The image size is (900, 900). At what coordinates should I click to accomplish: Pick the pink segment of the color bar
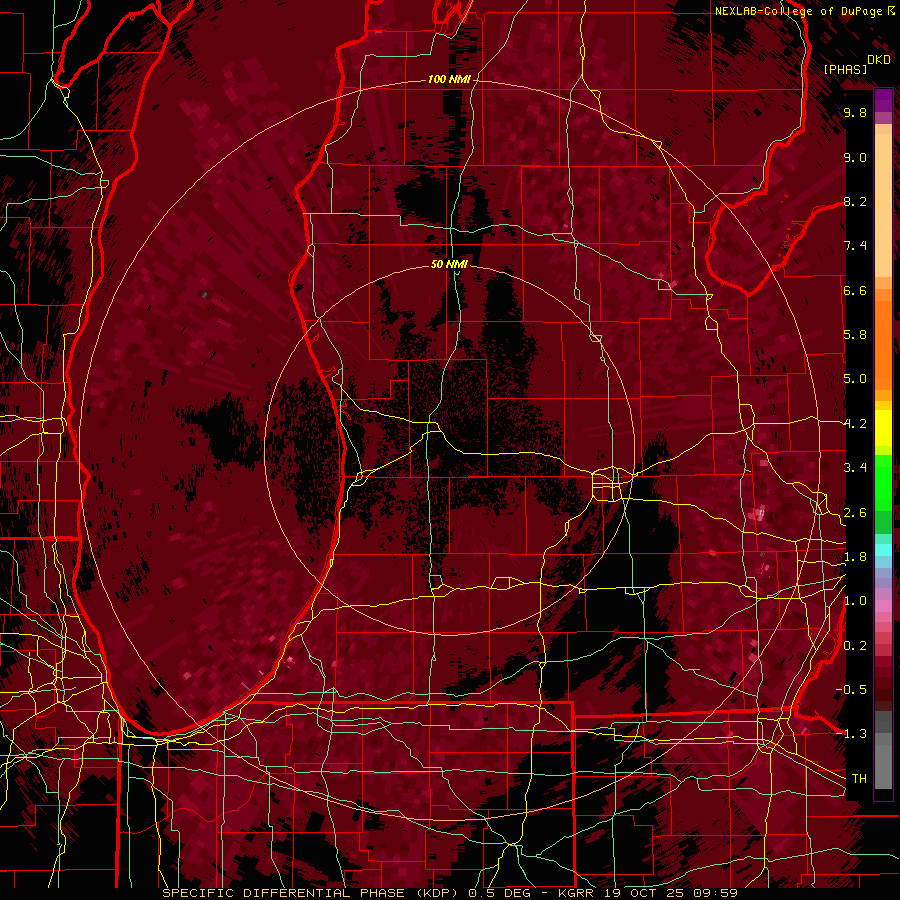click(883, 606)
